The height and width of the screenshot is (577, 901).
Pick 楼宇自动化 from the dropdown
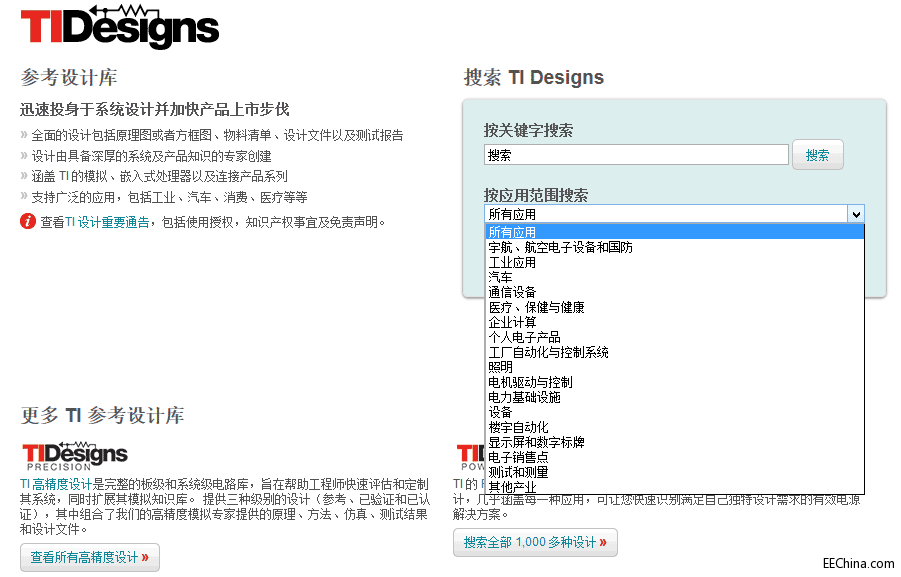675,427
